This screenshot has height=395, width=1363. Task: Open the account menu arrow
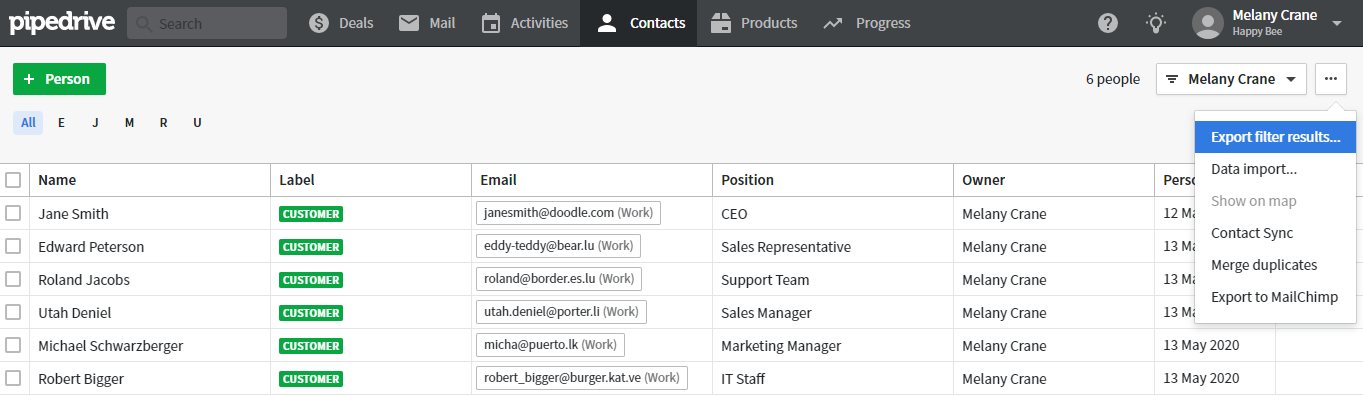(1337, 23)
